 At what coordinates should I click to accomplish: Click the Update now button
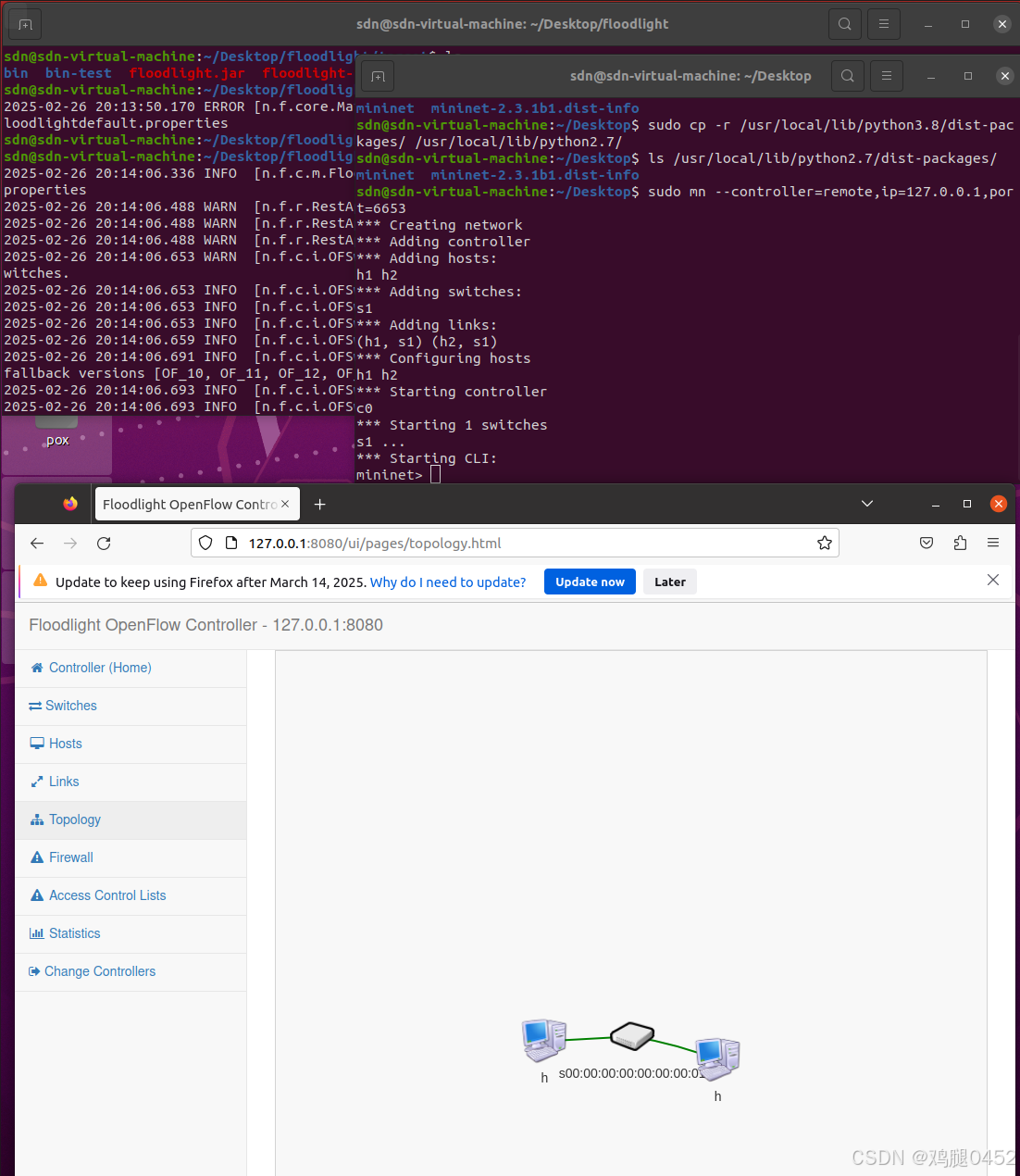click(590, 582)
